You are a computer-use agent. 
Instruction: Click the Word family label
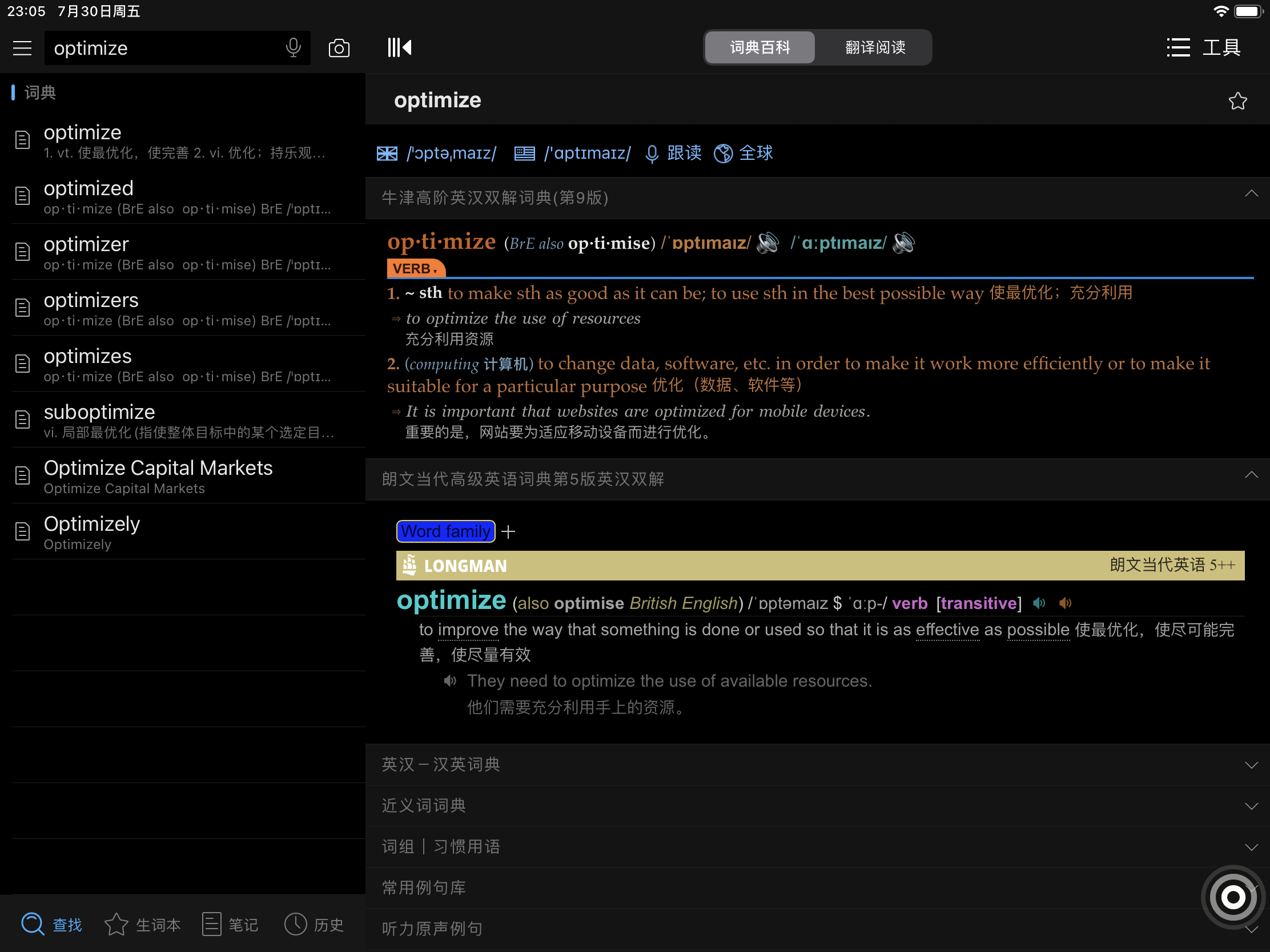(445, 531)
